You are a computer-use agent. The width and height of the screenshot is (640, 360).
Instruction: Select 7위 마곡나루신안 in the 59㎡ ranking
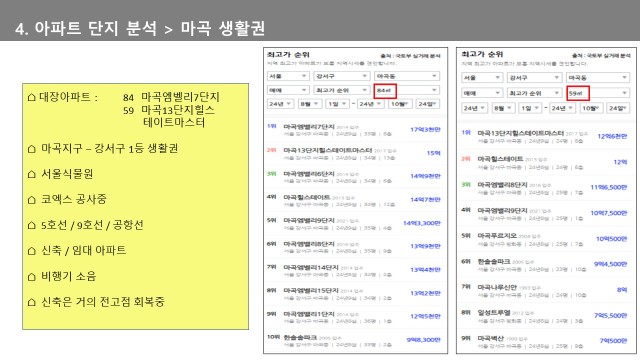(544, 290)
